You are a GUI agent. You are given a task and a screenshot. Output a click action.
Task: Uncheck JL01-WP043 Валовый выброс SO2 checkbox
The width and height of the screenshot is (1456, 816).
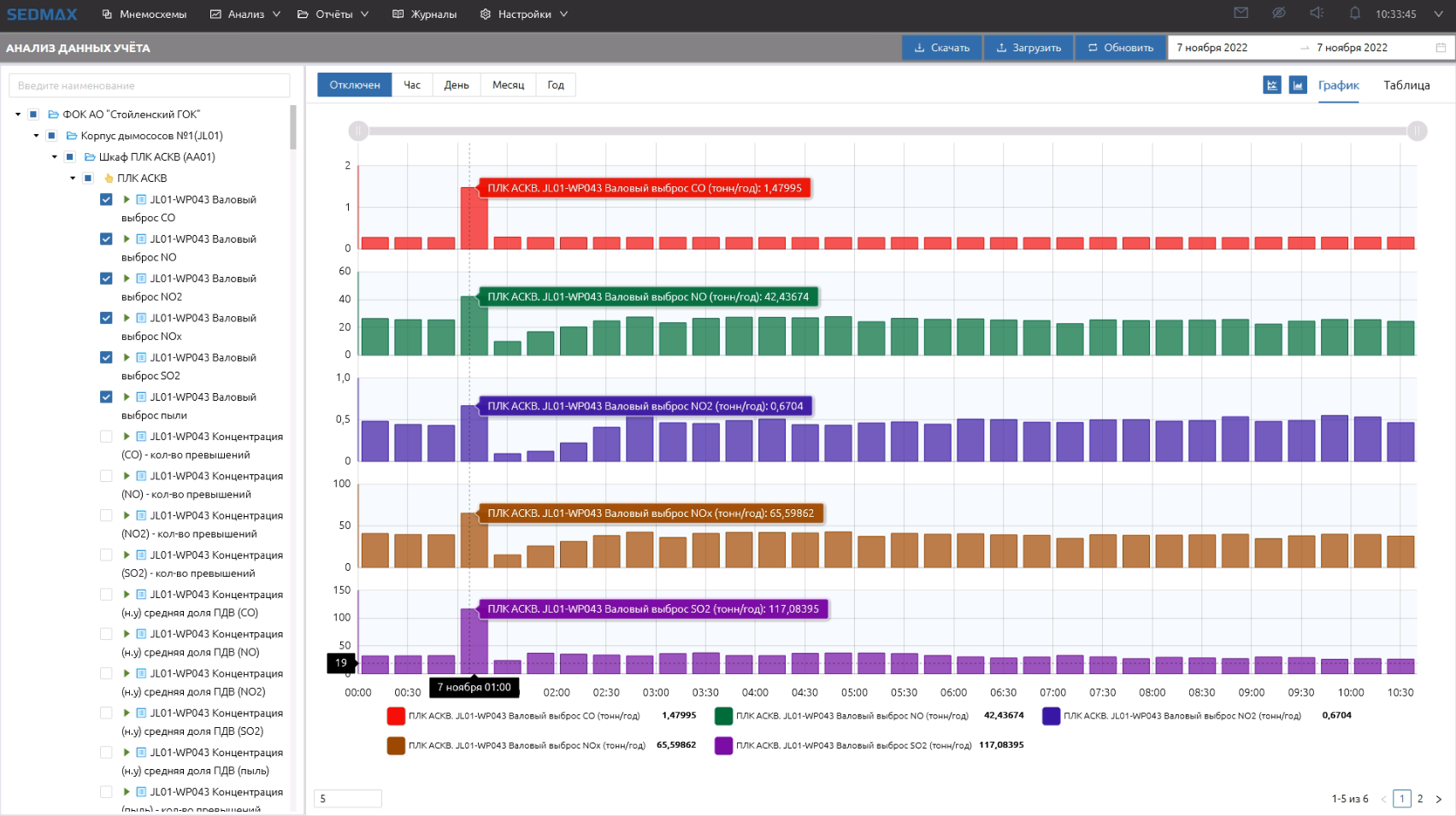106,358
